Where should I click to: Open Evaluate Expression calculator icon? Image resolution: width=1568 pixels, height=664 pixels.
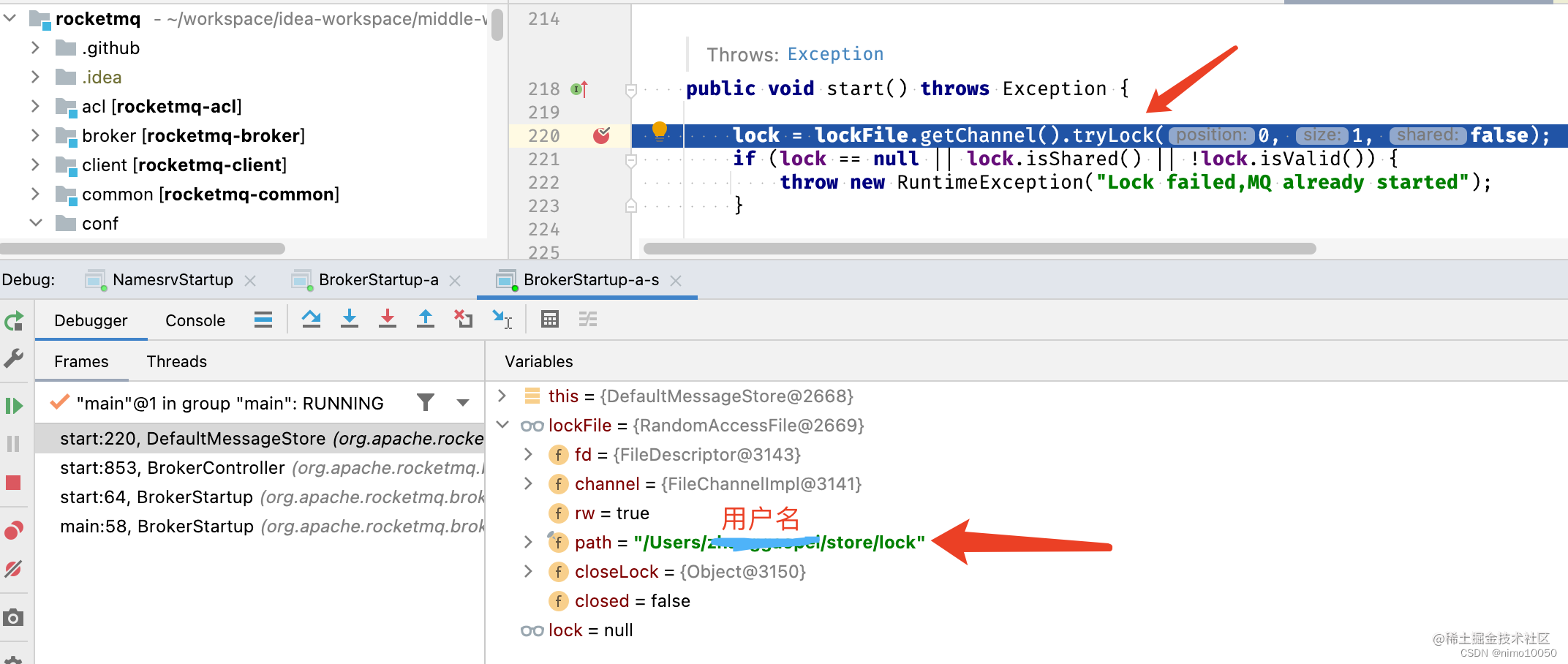pos(550,320)
